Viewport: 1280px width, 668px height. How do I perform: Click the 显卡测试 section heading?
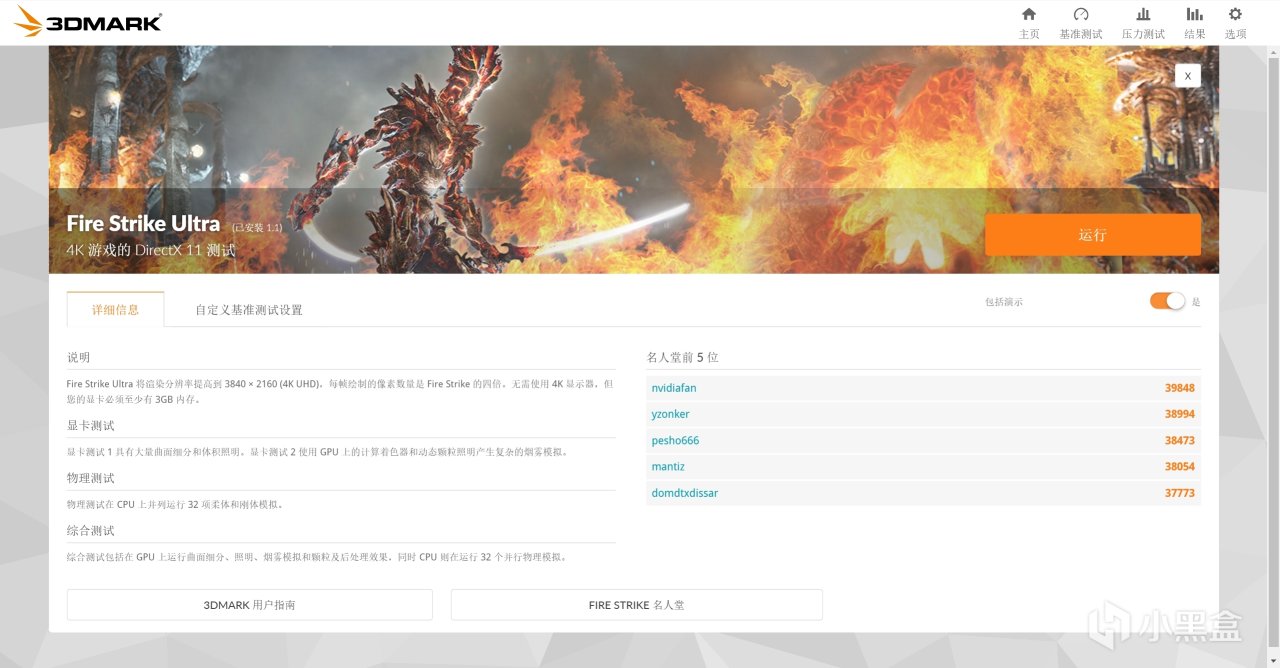91,425
